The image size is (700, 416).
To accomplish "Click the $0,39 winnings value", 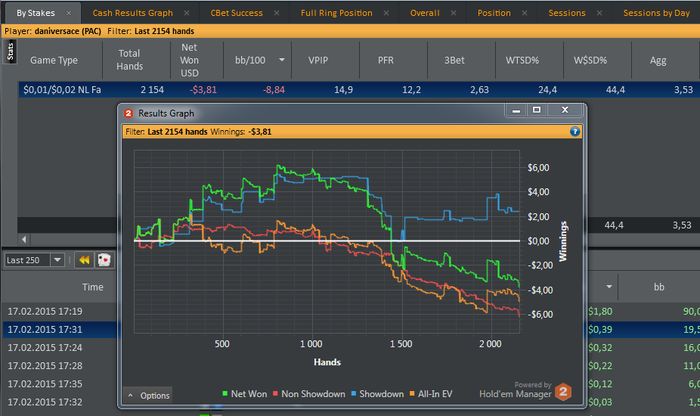I will pyautogui.click(x=600, y=329).
